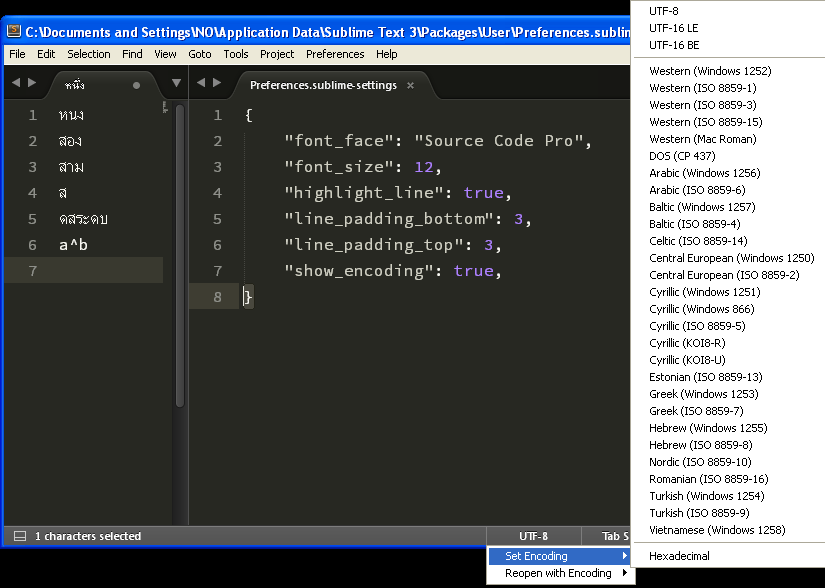
Task: Click the Sublime Text title bar icon
Action: point(14,31)
